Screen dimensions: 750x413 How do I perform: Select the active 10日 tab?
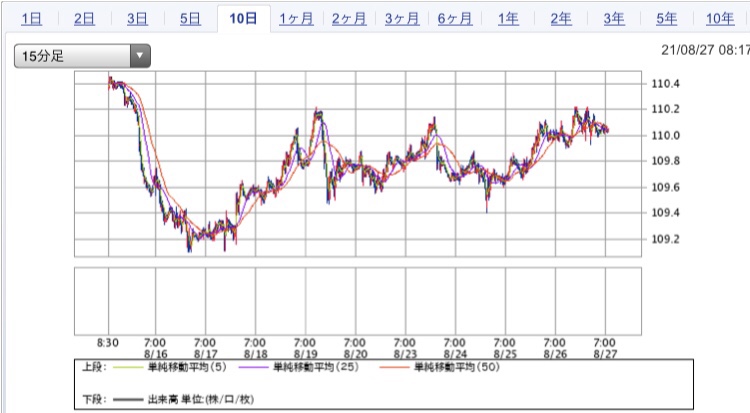click(243, 19)
